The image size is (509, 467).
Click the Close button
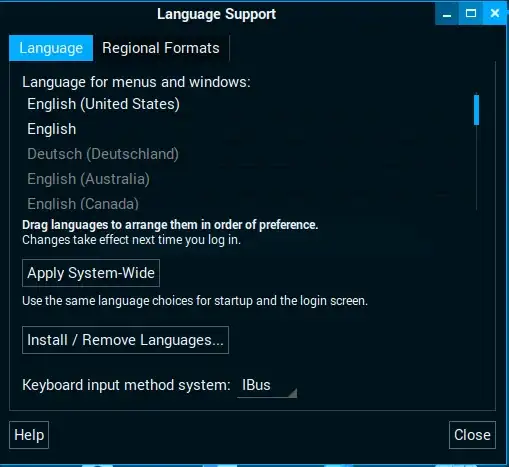pyautogui.click(x=472, y=435)
